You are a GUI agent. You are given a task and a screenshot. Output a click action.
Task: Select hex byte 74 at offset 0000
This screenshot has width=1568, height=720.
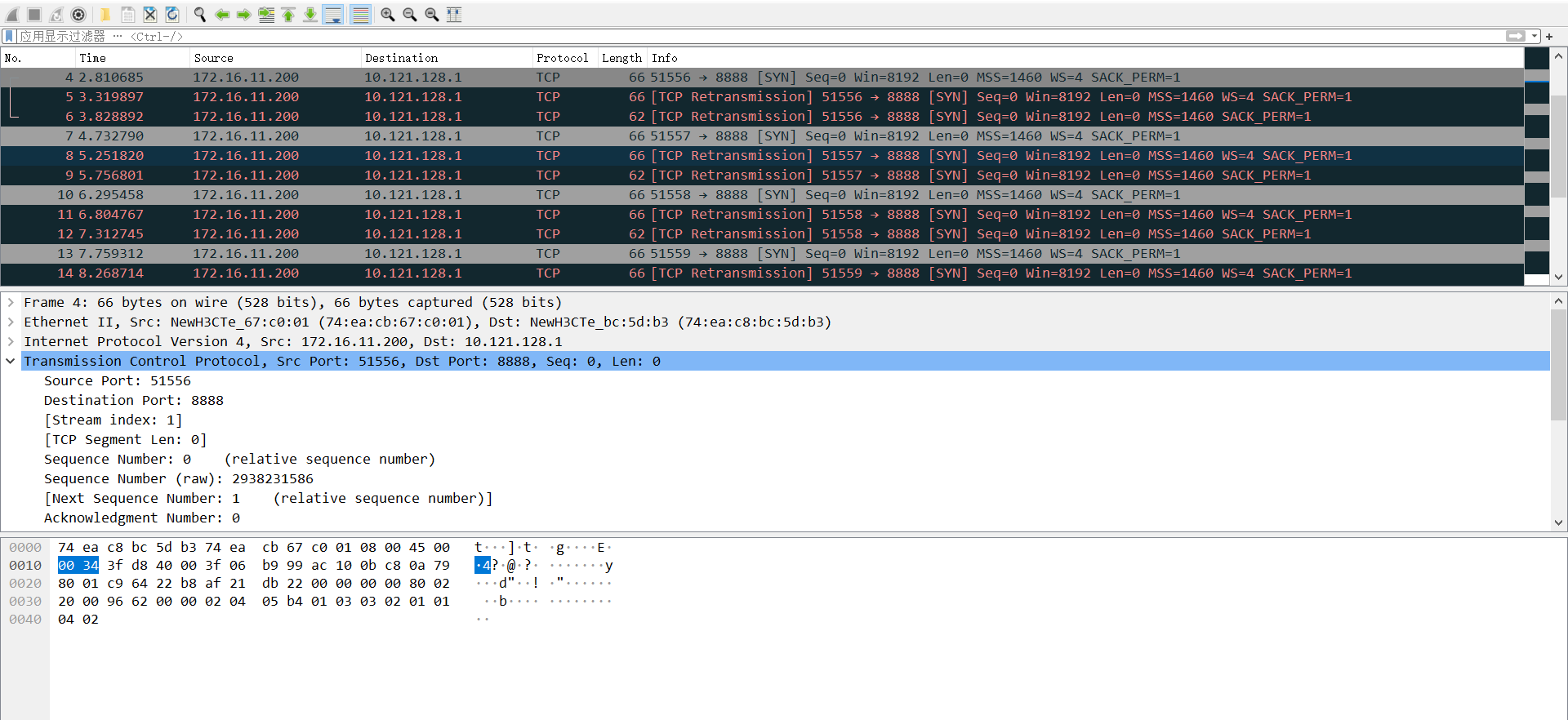point(66,547)
